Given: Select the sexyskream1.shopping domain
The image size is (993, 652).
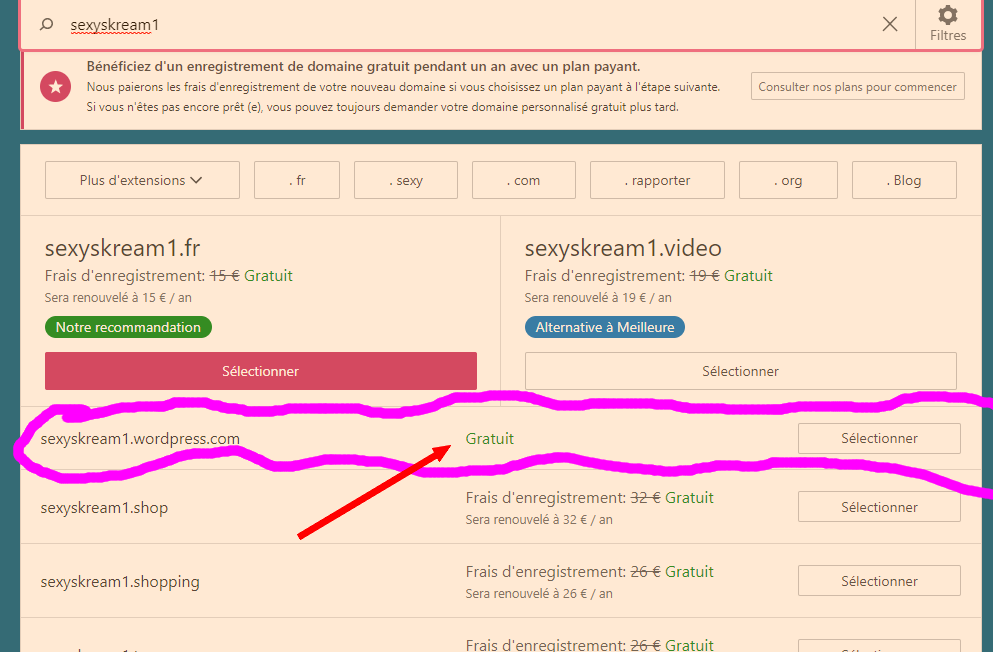Looking at the screenshot, I should (x=879, y=581).
